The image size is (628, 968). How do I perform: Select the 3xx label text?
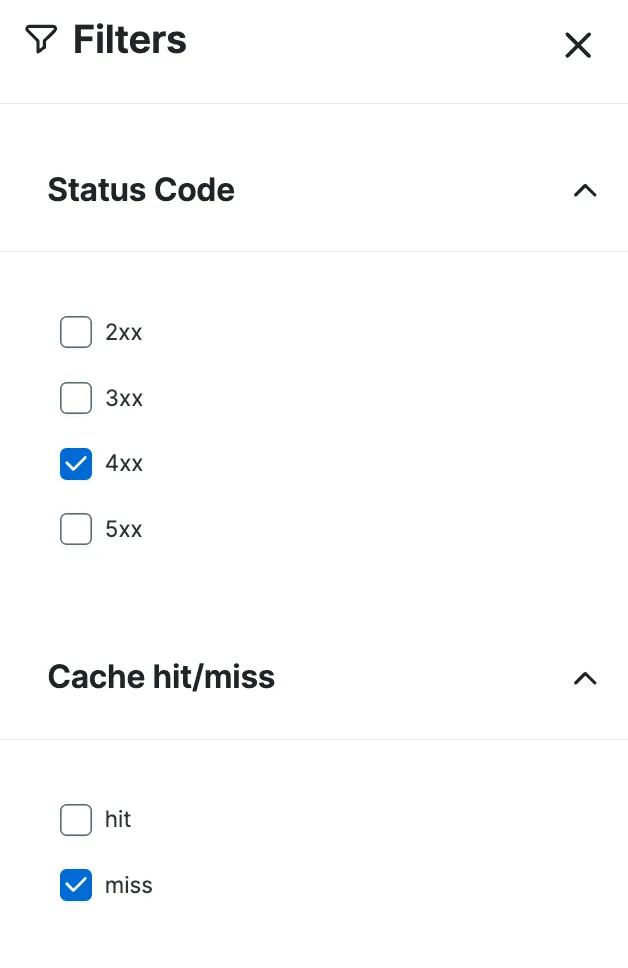point(124,398)
